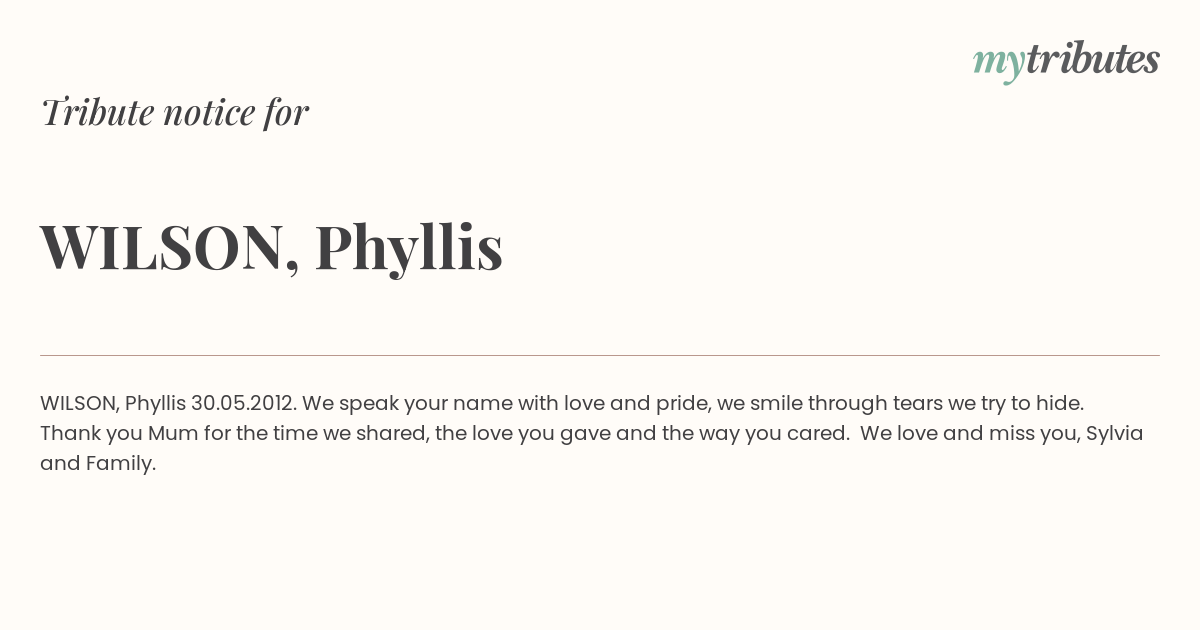This screenshot has width=1200, height=630.
Task: Click "WILSON, Phyllis" in the body text
Action: pyautogui.click(x=113, y=404)
